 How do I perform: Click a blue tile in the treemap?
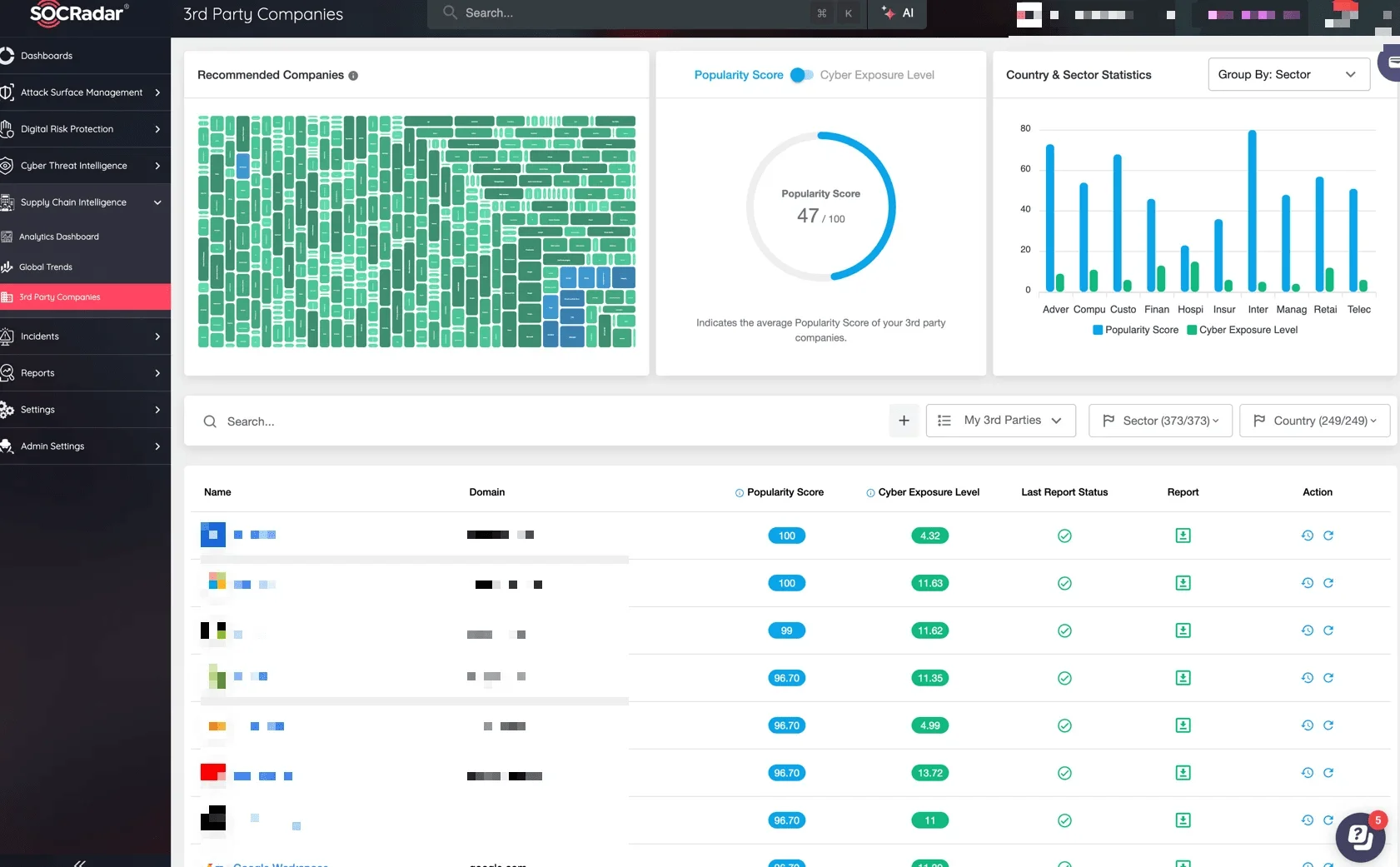pos(242,165)
